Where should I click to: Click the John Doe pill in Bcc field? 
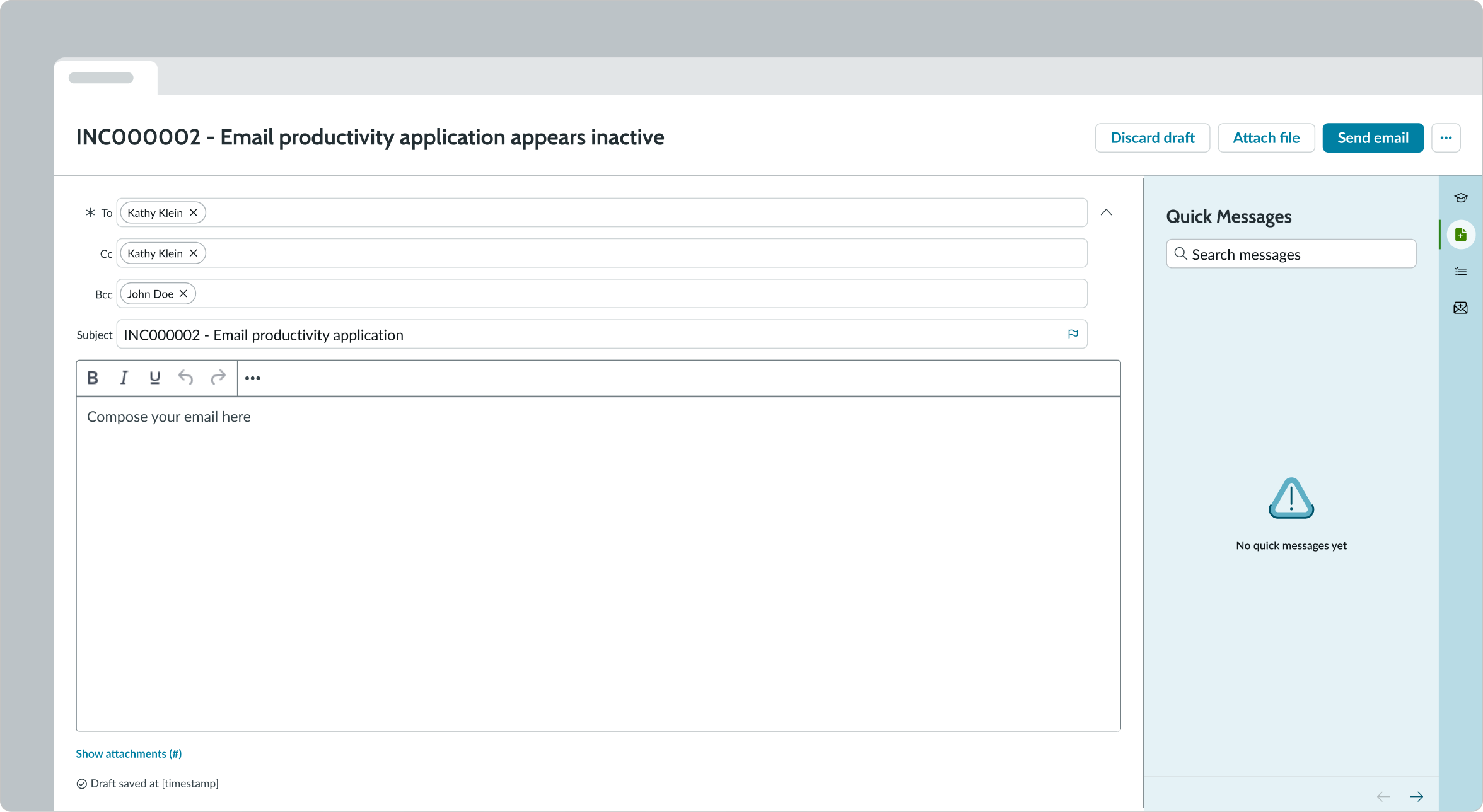(158, 294)
